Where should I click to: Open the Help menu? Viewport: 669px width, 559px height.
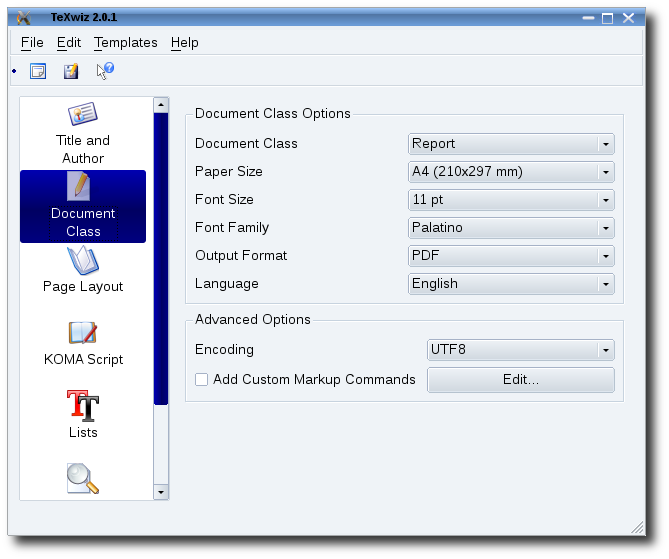tap(184, 43)
